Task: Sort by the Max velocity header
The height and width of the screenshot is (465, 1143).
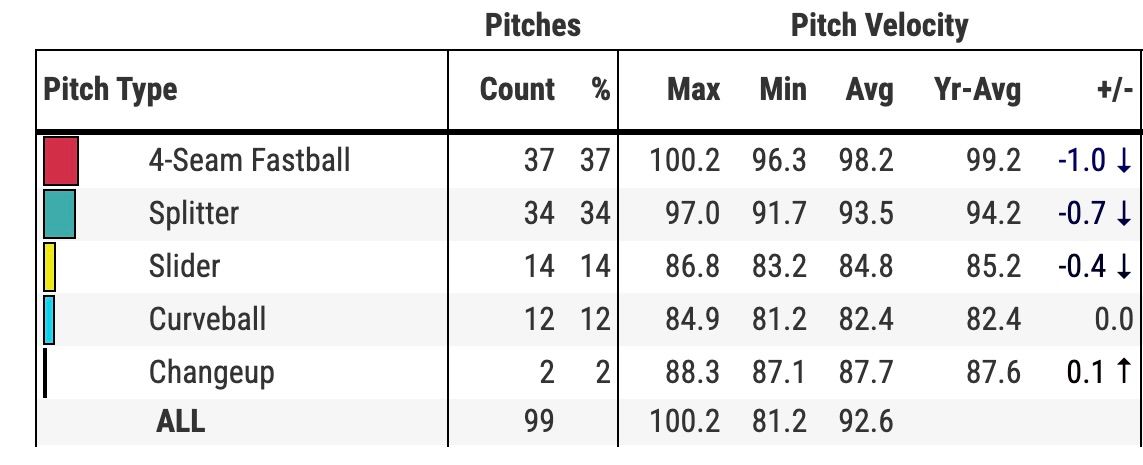Action: (693, 90)
